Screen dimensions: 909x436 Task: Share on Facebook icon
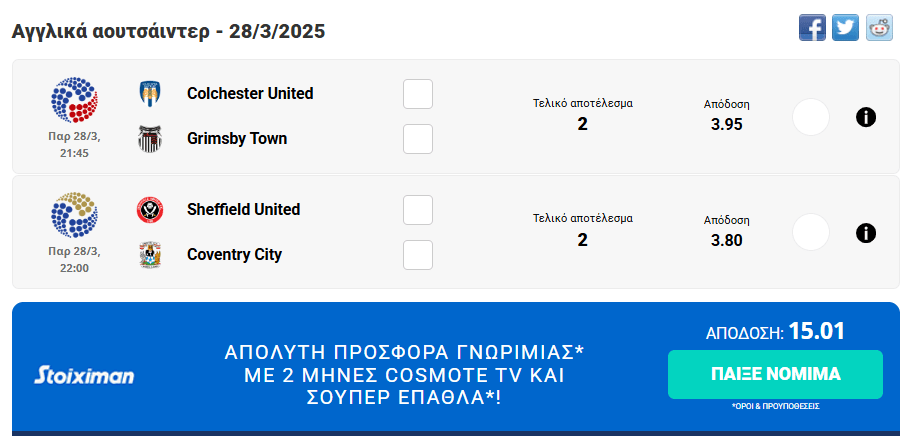[x=812, y=28]
